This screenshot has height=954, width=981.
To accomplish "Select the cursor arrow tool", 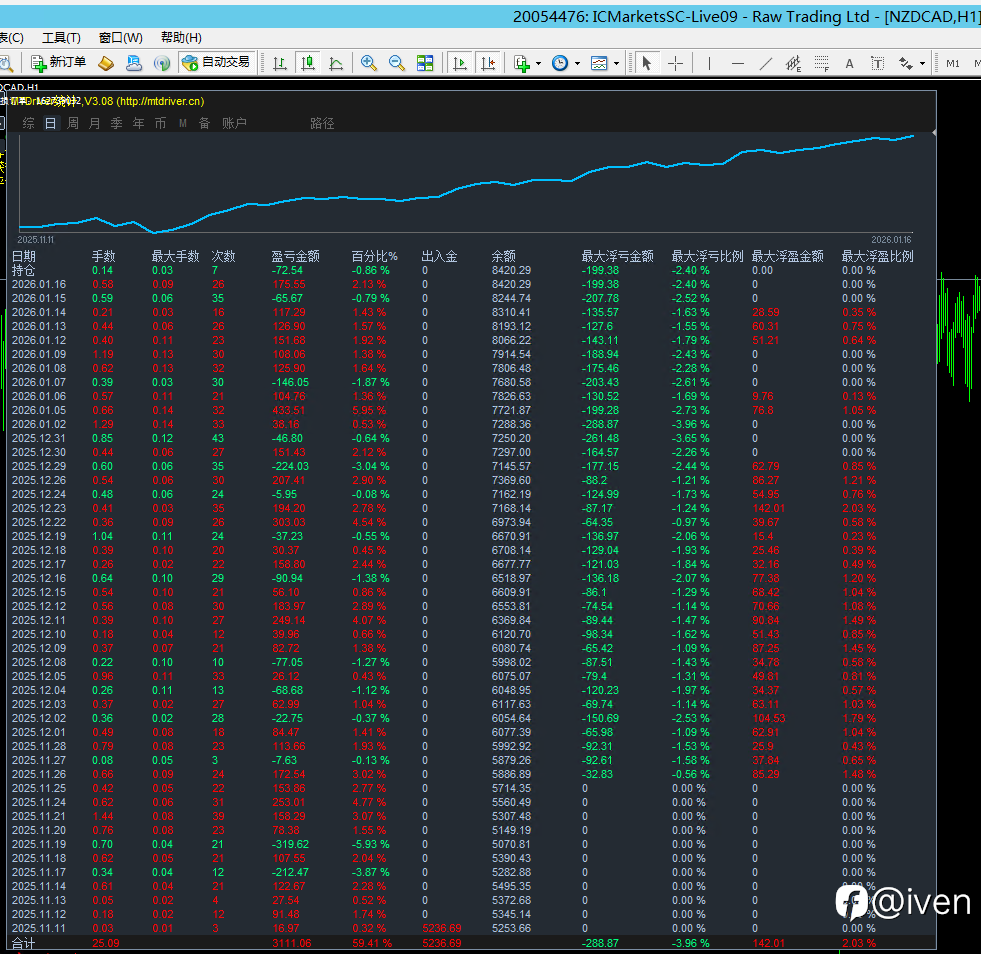I will 647,63.
